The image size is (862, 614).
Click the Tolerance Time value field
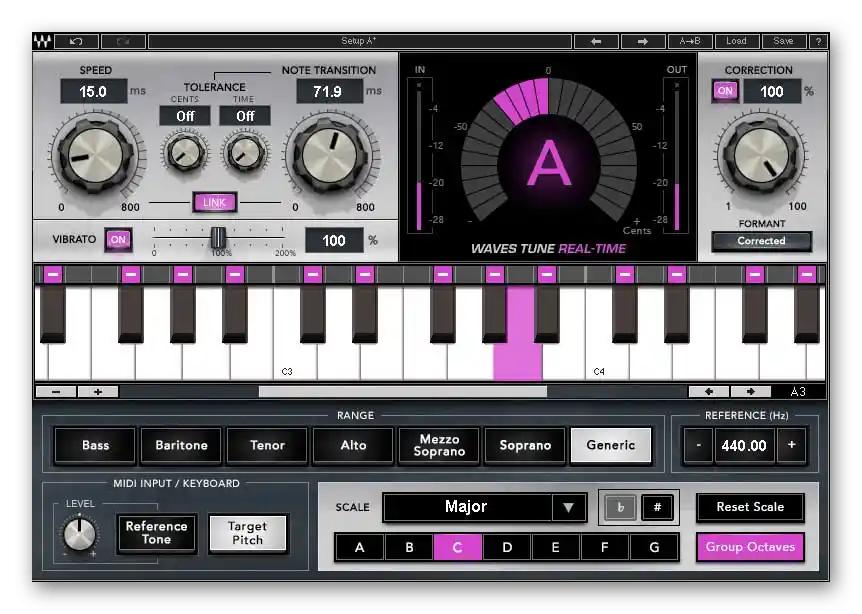coord(245,116)
